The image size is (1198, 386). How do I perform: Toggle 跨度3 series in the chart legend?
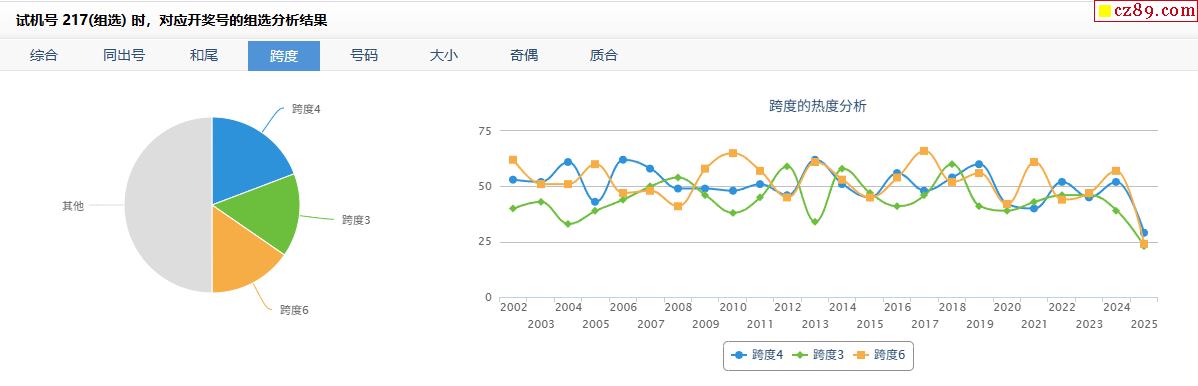(x=818, y=355)
